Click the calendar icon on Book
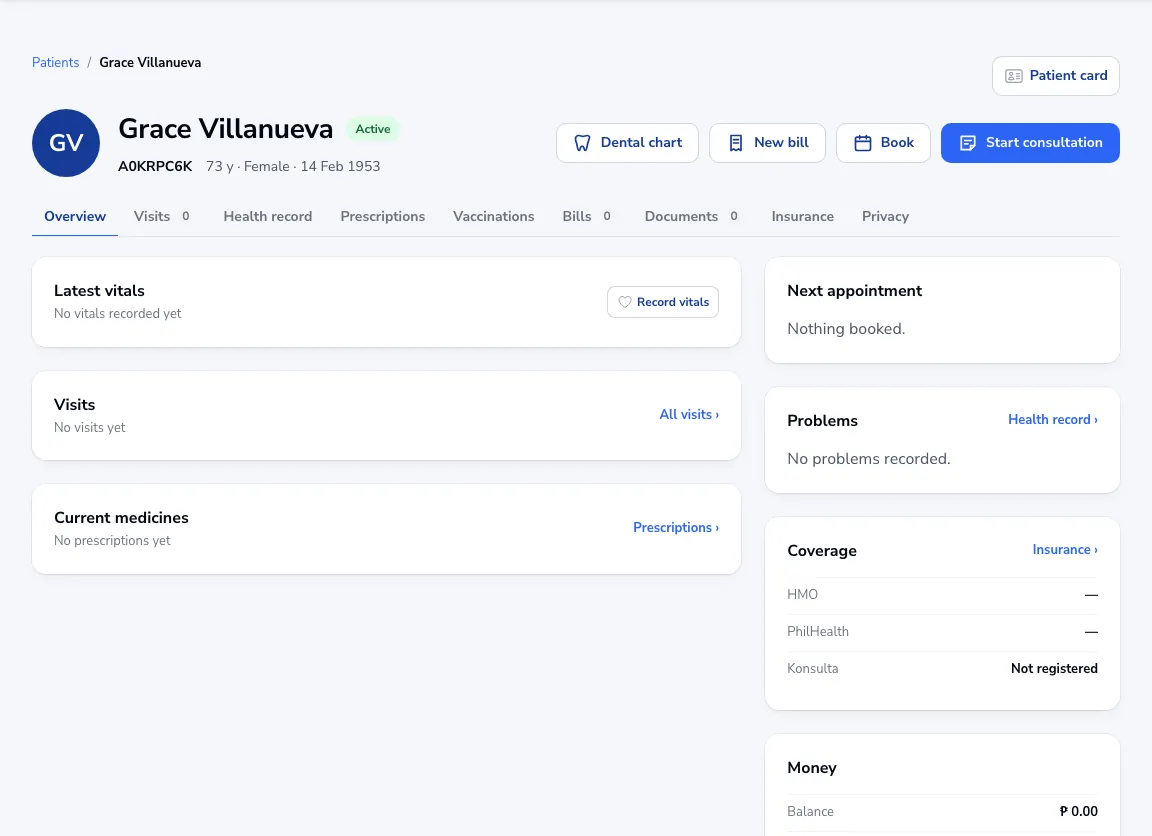The image size is (1152, 836). (863, 143)
